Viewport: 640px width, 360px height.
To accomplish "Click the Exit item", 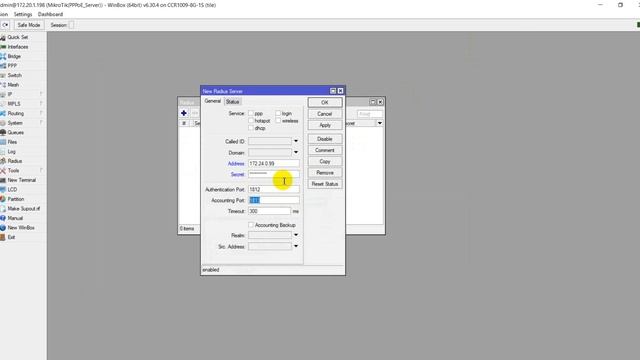I will point(11,237).
